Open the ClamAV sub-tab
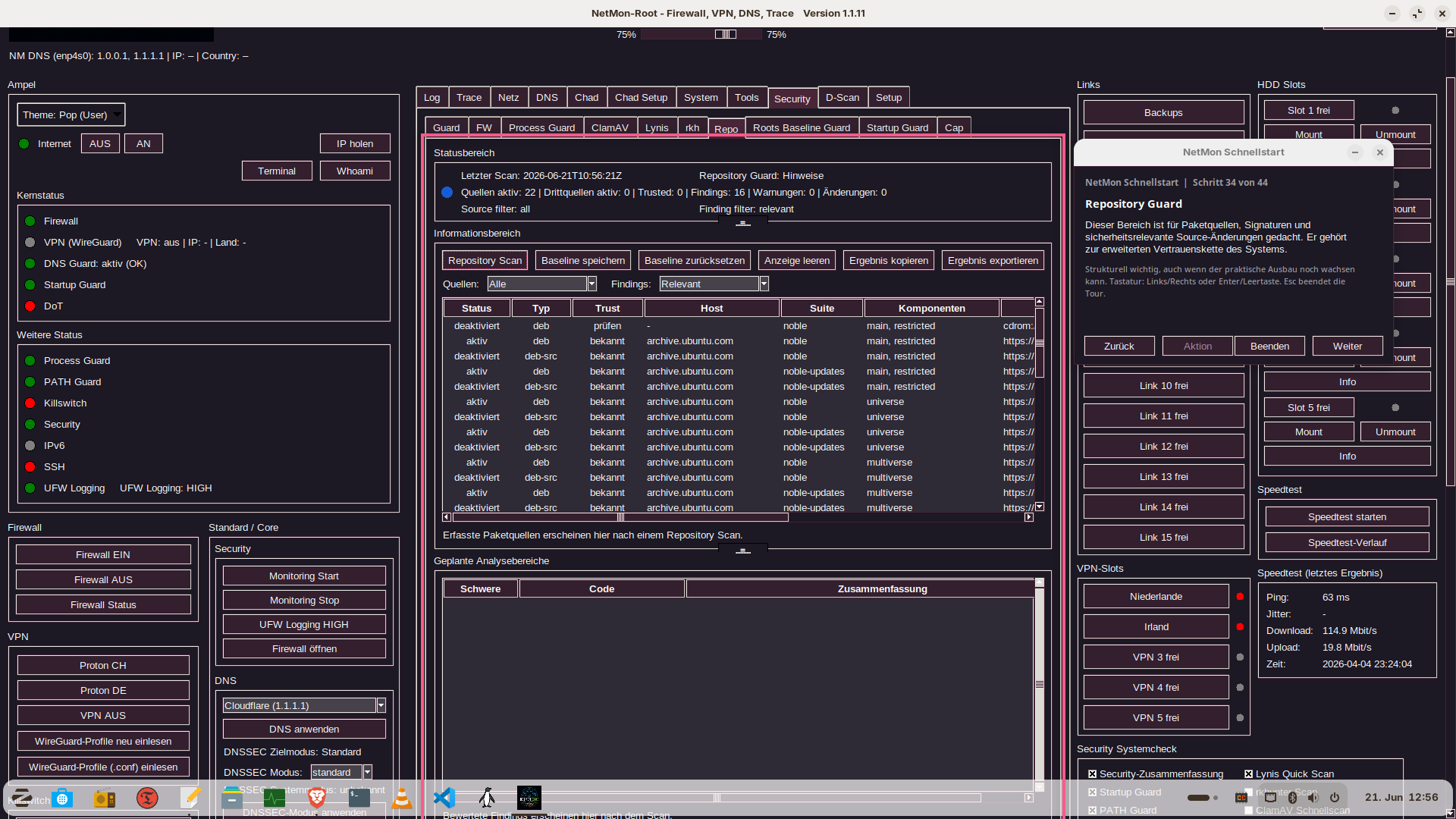Viewport: 1456px width, 819px height. (610, 128)
